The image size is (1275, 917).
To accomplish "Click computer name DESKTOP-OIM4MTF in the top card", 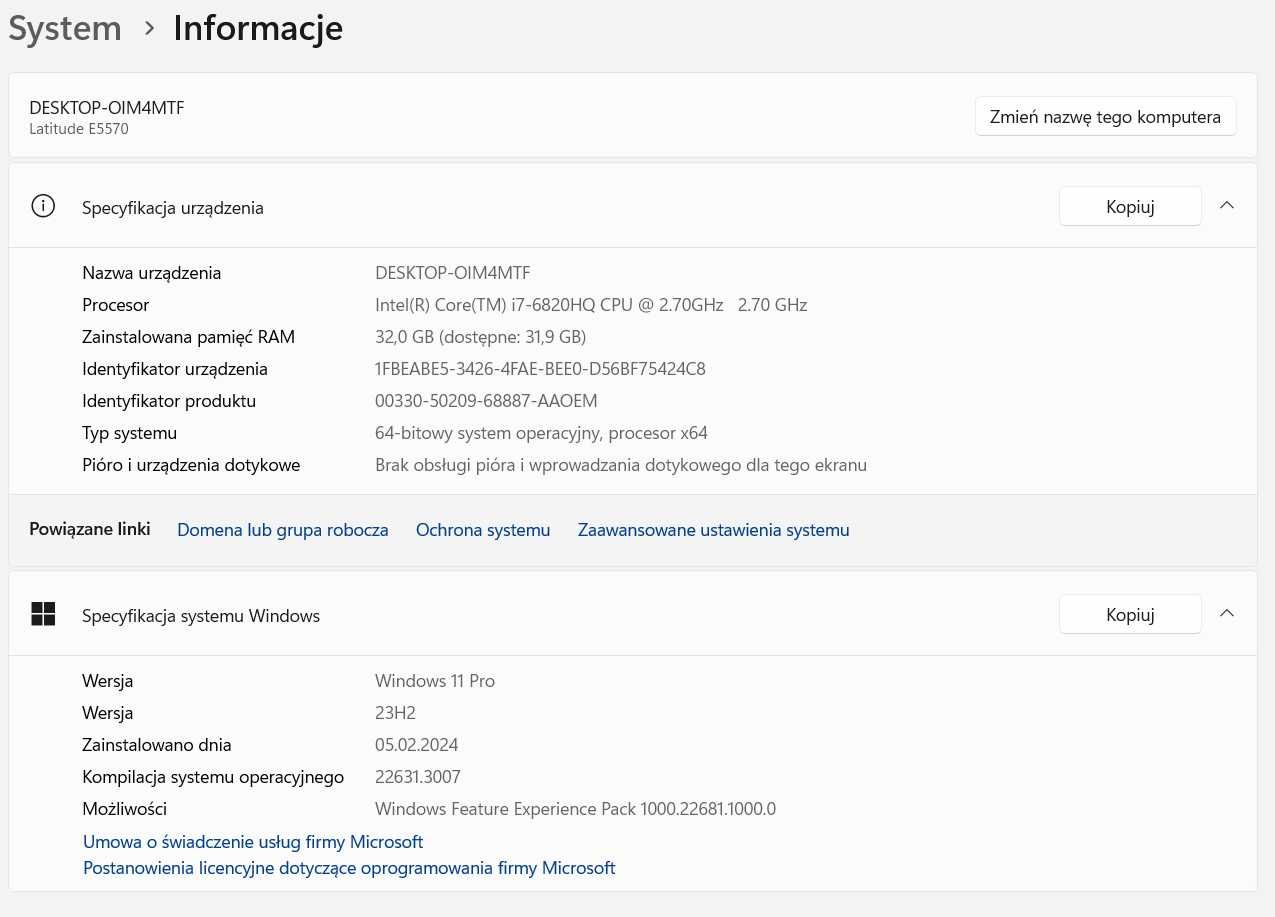I will click(x=107, y=107).
